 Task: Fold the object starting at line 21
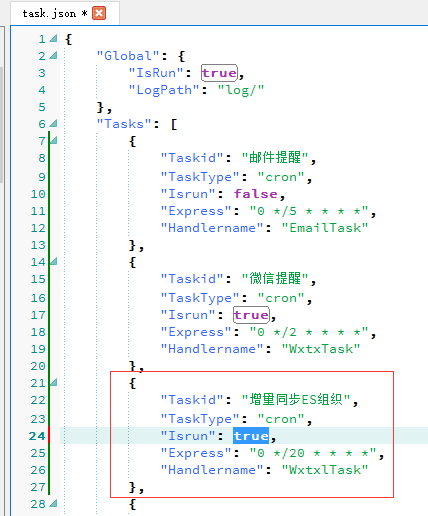53,382
